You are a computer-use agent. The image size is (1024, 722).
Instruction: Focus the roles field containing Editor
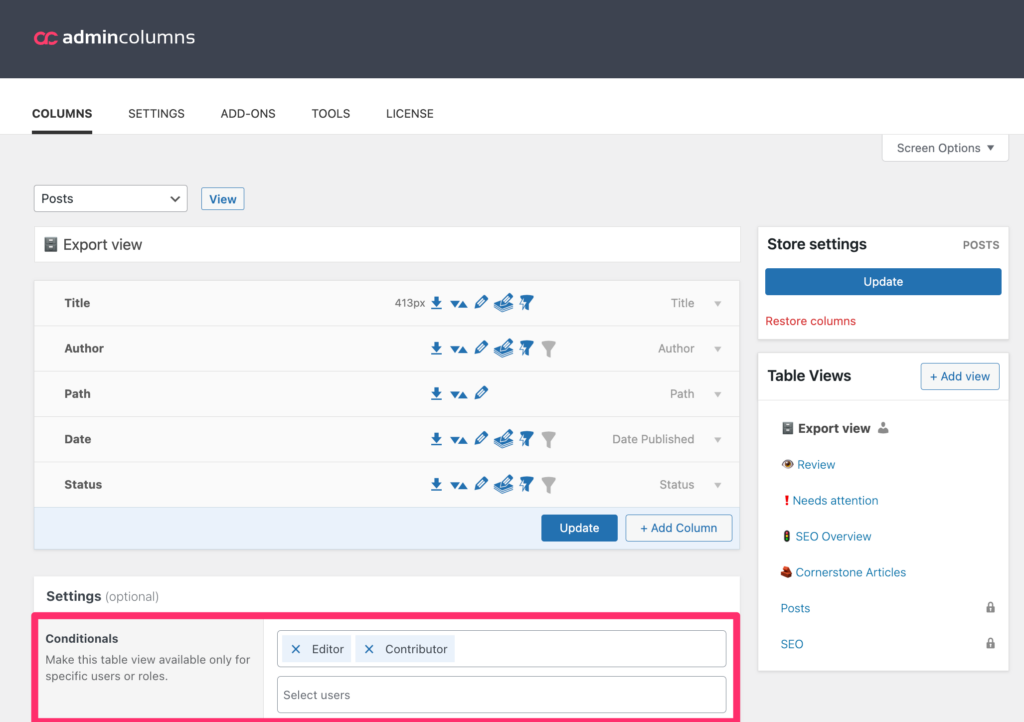click(x=502, y=649)
